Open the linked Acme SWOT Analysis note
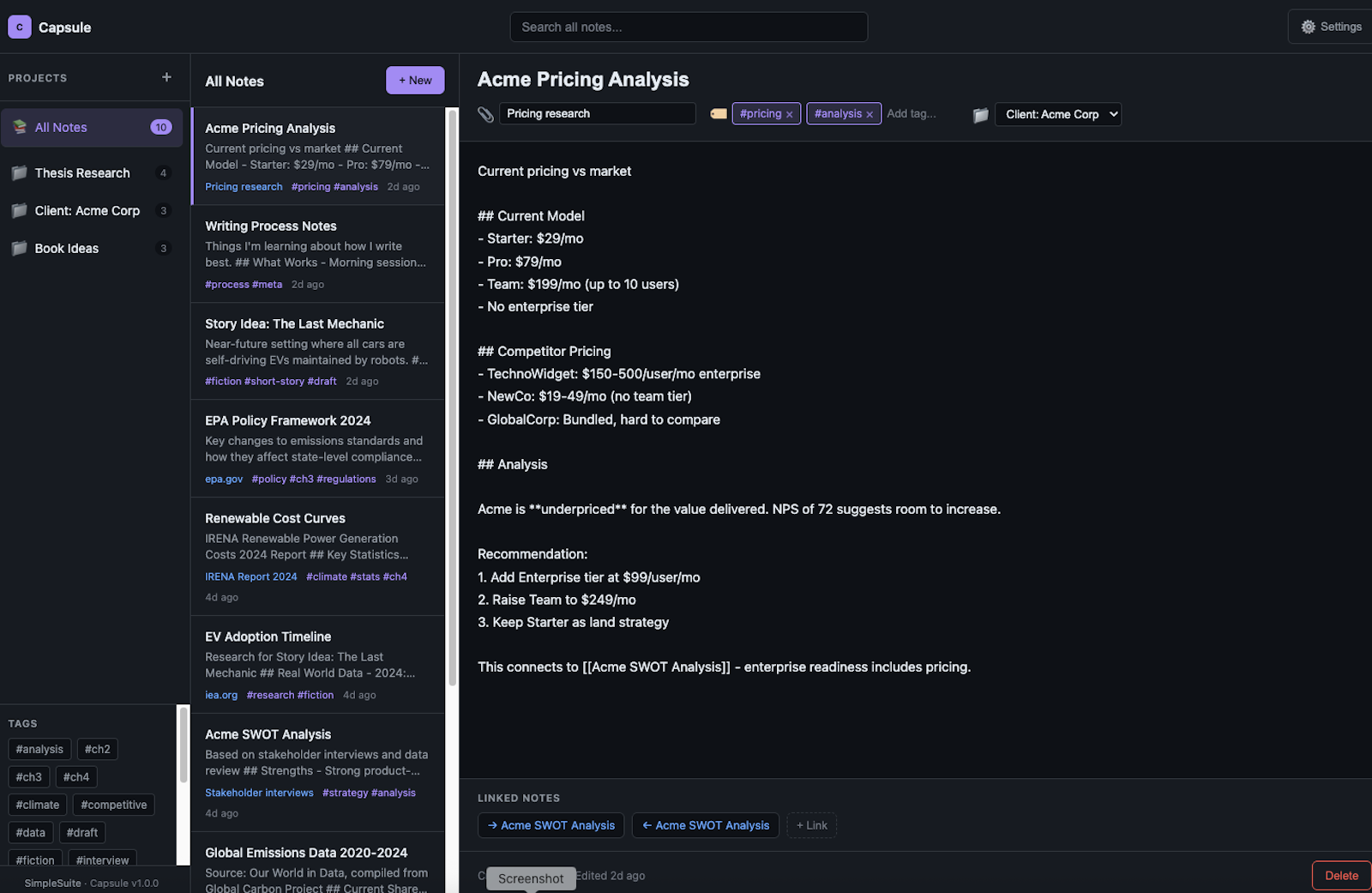 550,824
